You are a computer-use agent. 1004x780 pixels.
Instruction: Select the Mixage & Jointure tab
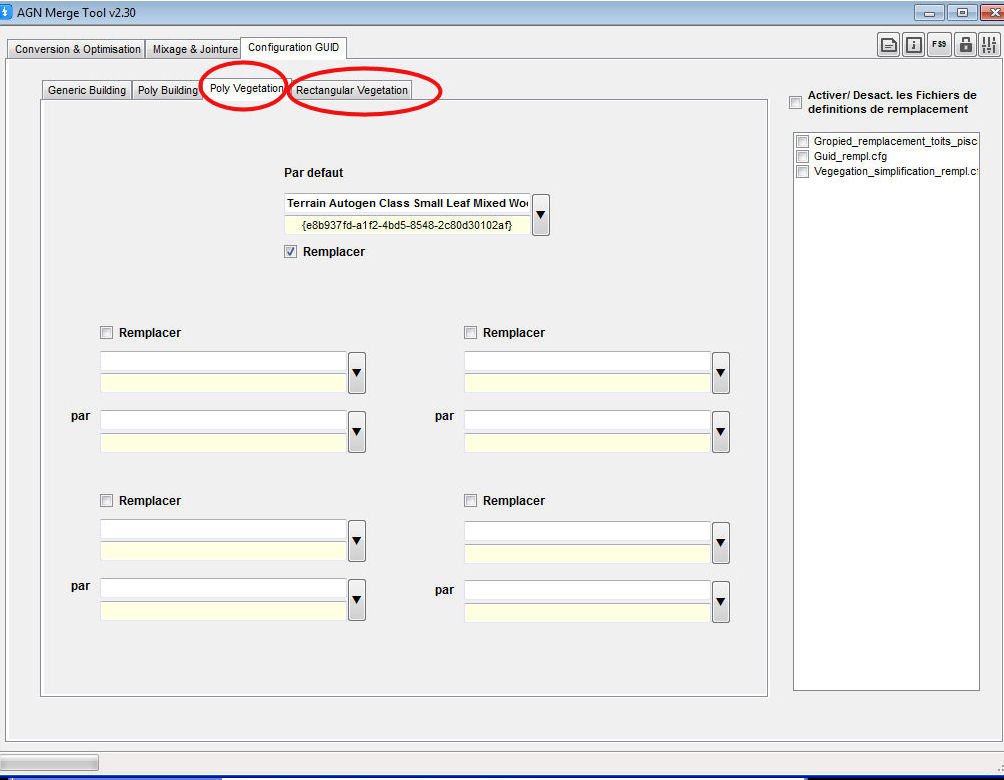coord(195,49)
